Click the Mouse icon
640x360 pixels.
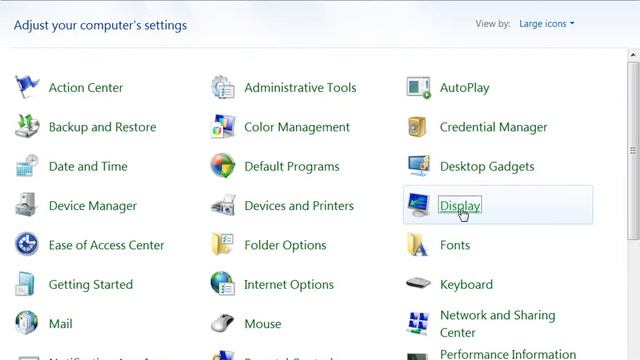[x=222, y=323]
